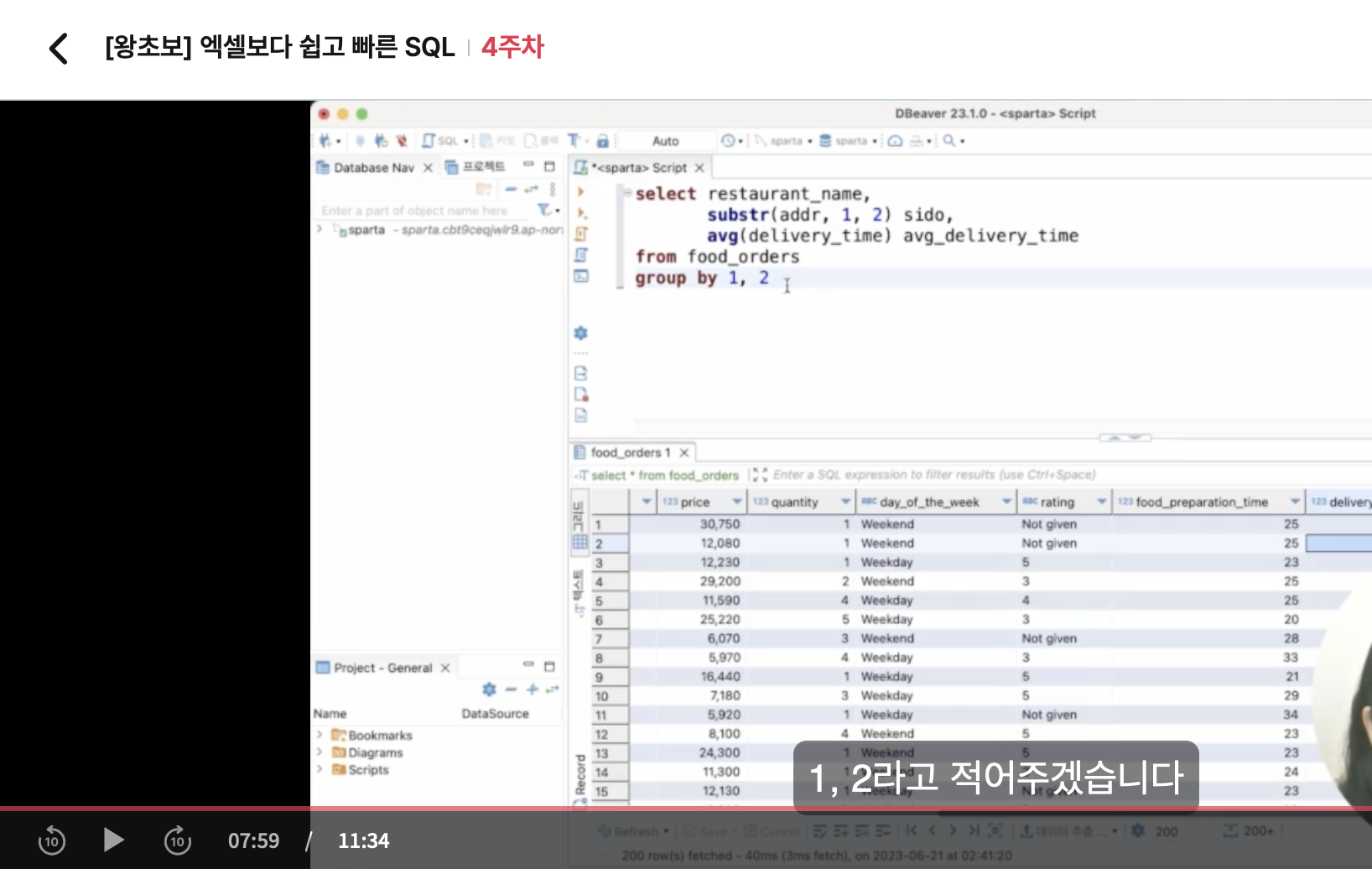Click the Project panel settings gear
Screen dimensions: 1372x869
pos(489,689)
